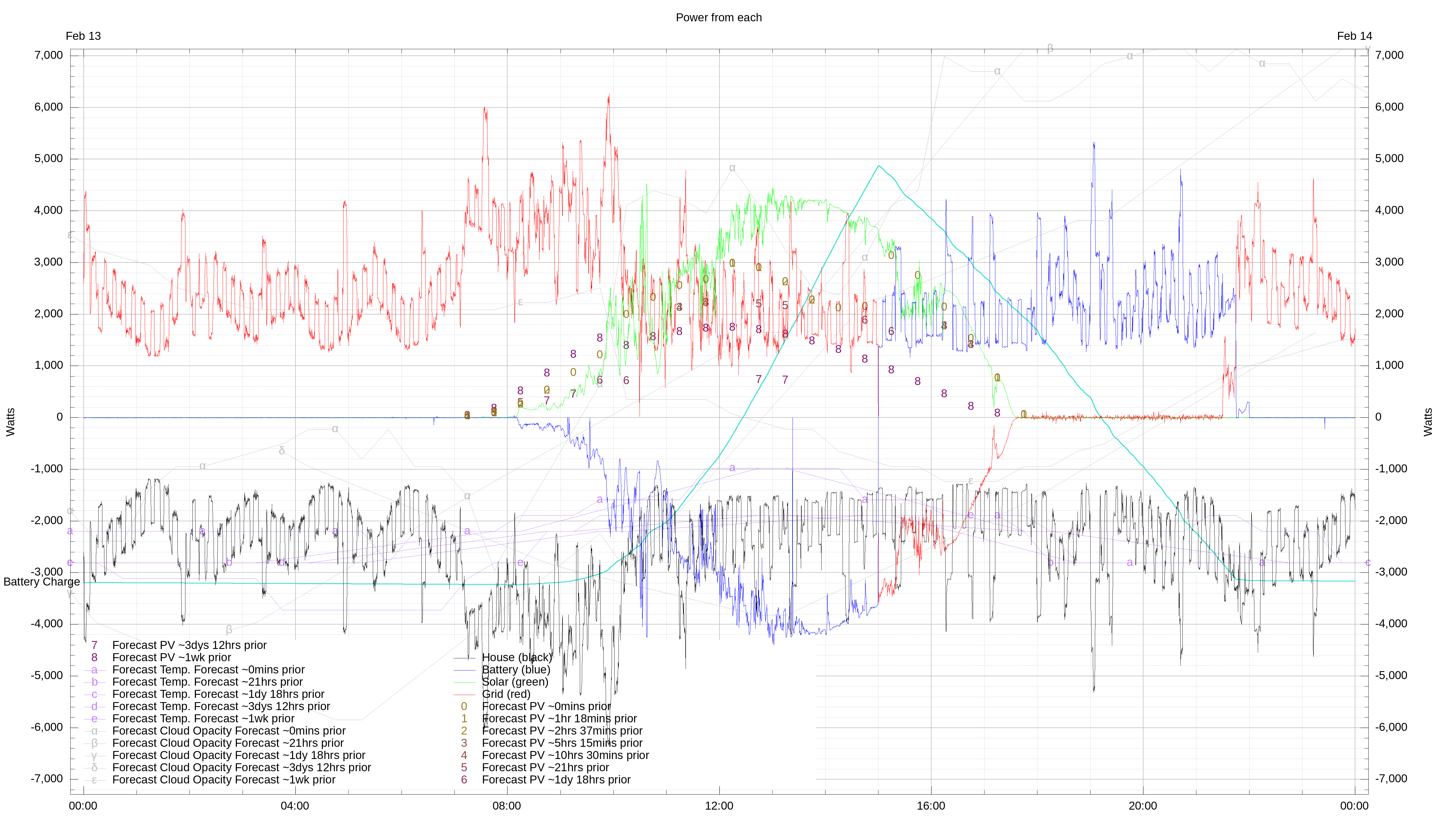This screenshot has width=1456, height=819.
Task: Click the 'Battery Charge' line label
Action: [41, 582]
